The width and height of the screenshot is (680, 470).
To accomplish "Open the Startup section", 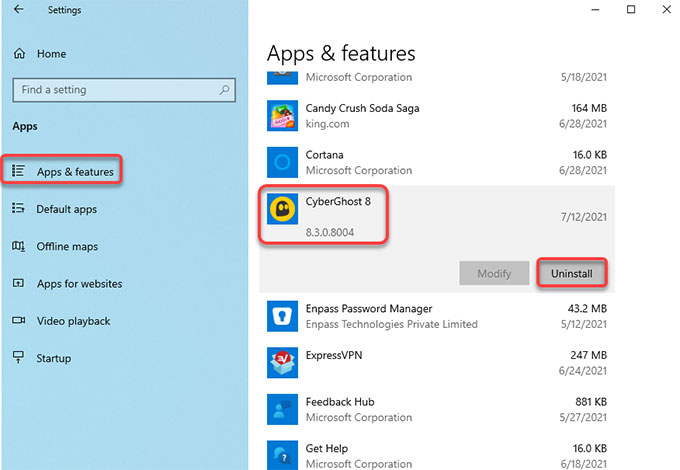I will pos(54,358).
